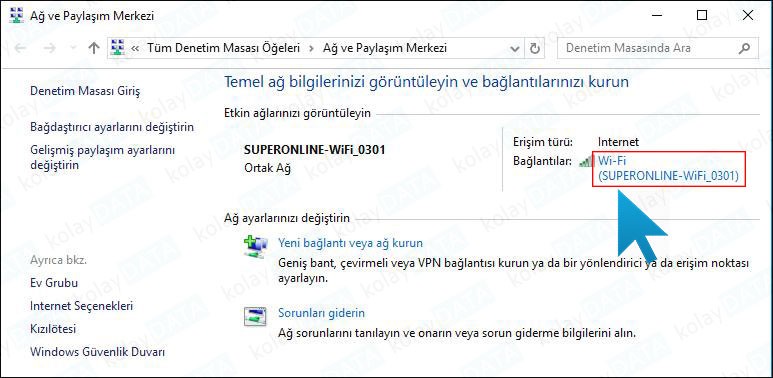Select Tüm Denetim Masası Öğeleri breadcrumb
This screenshot has height=378, width=773.
pyautogui.click(x=224, y=48)
